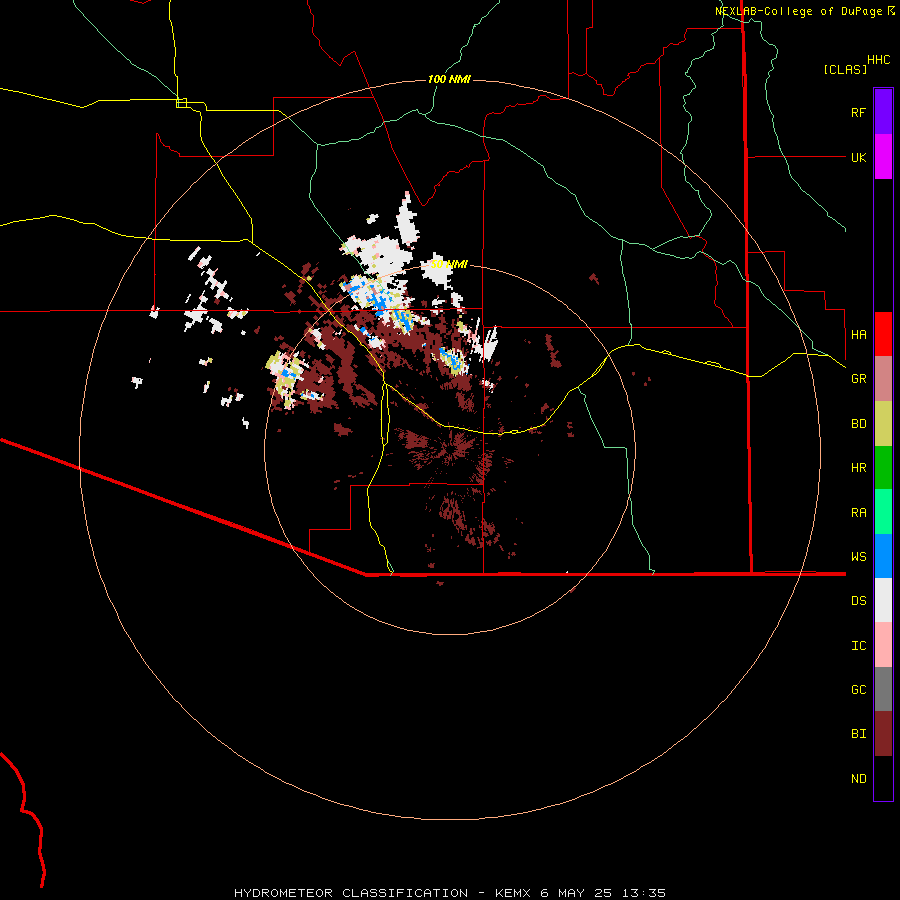Click the GC legend label
The image size is (900, 900).
(858, 690)
